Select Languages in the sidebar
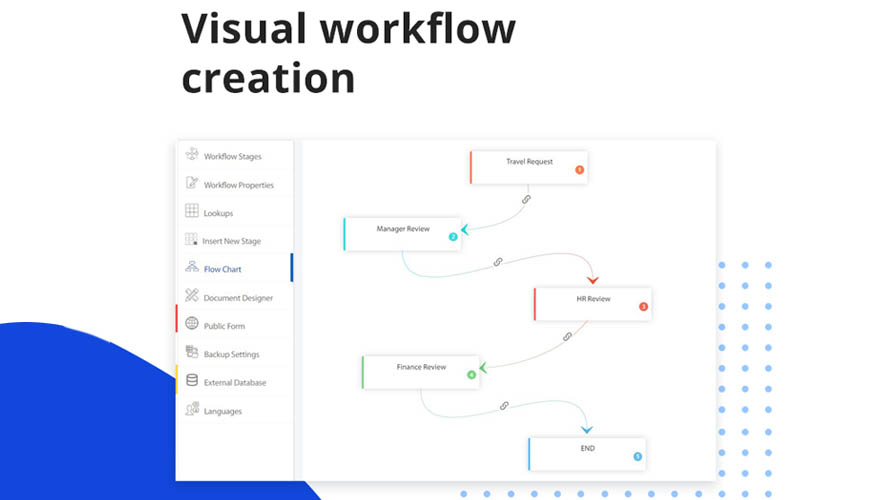Screen dimensions: 890x500 point(234,410)
